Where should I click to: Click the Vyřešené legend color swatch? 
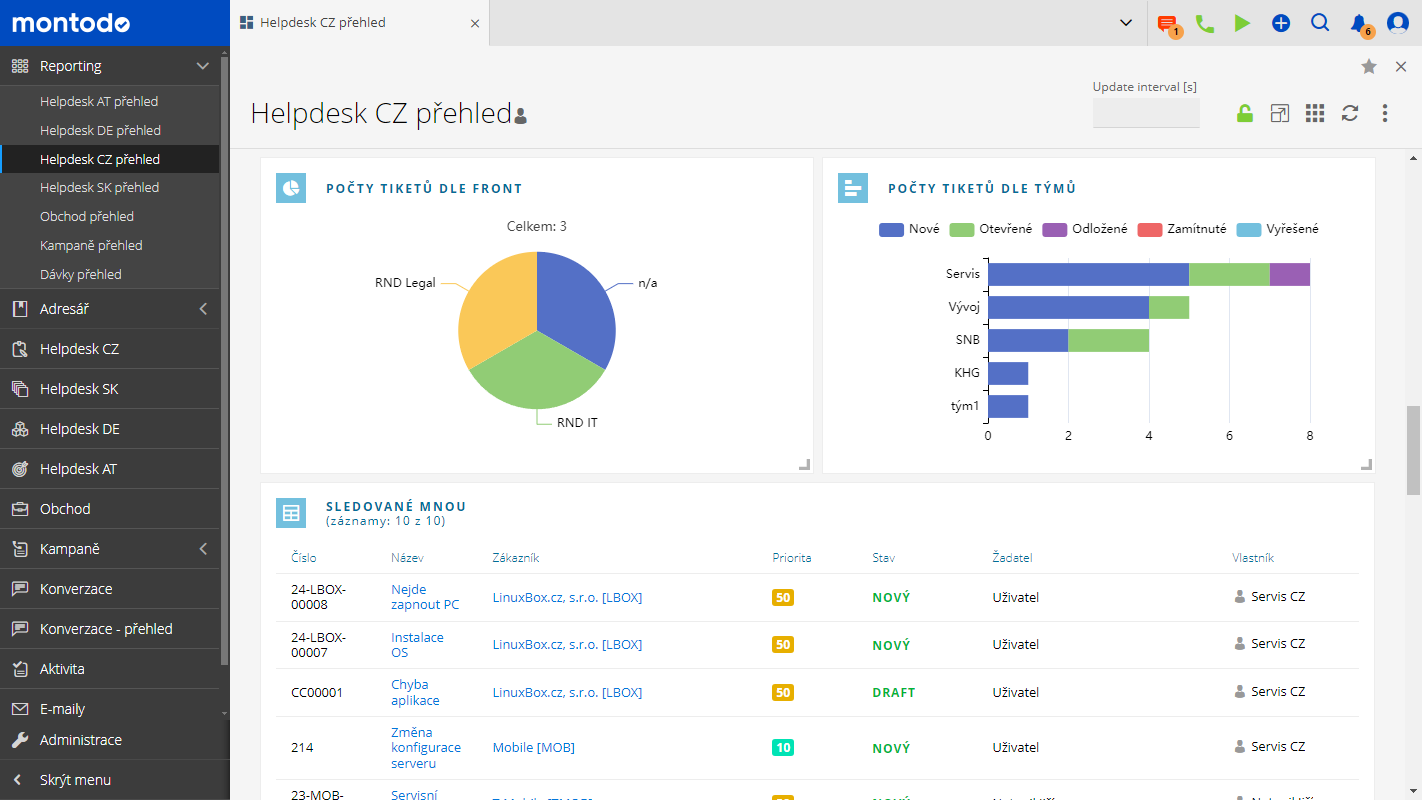(1249, 229)
